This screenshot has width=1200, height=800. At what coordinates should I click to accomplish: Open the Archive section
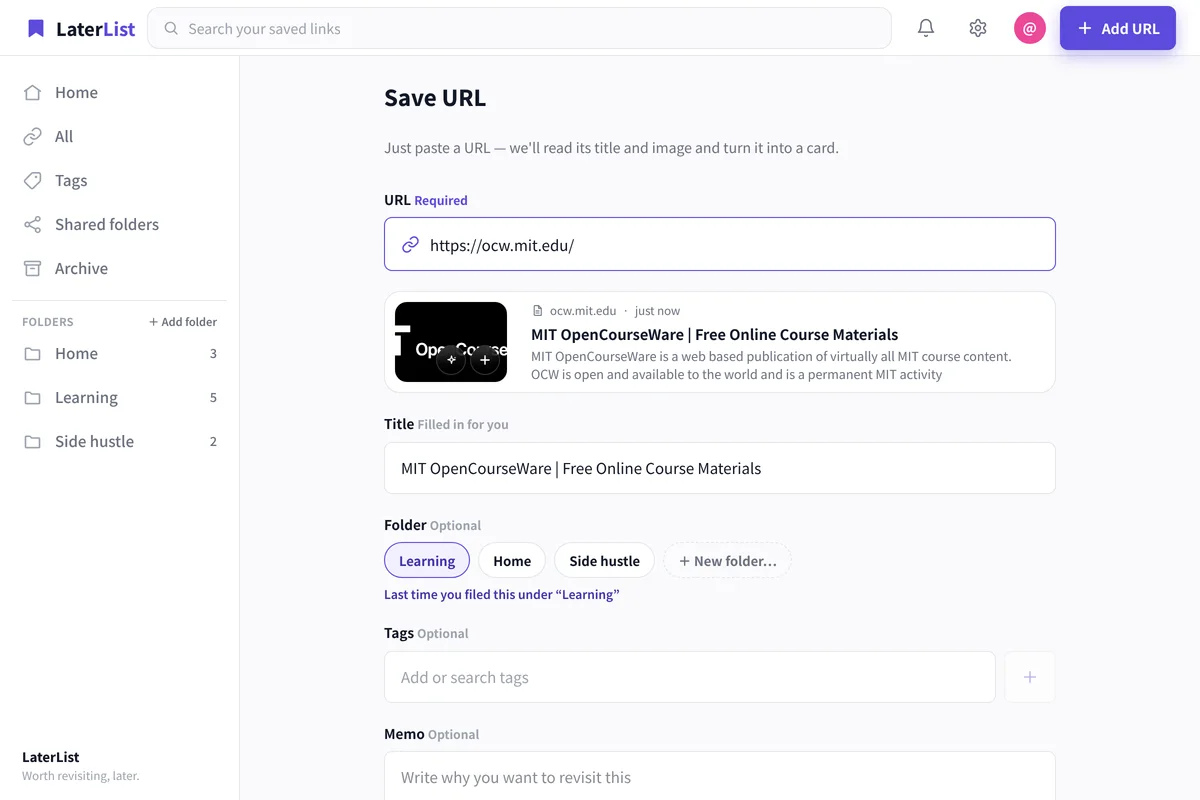[120, 268]
